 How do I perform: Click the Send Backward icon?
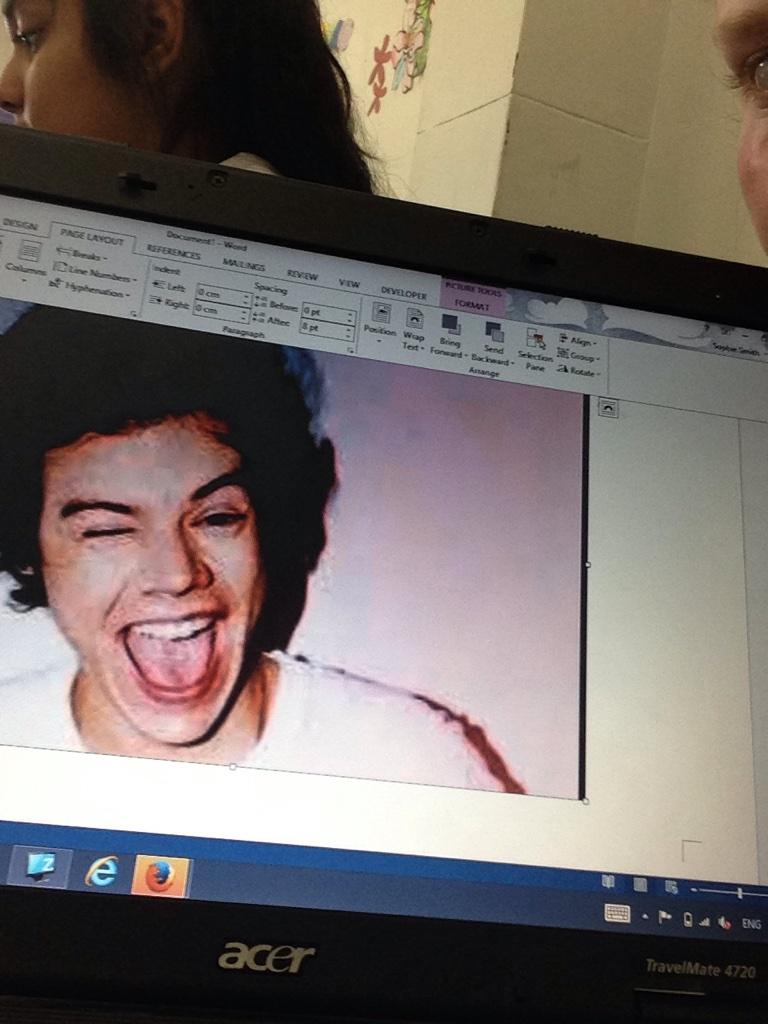[x=494, y=332]
